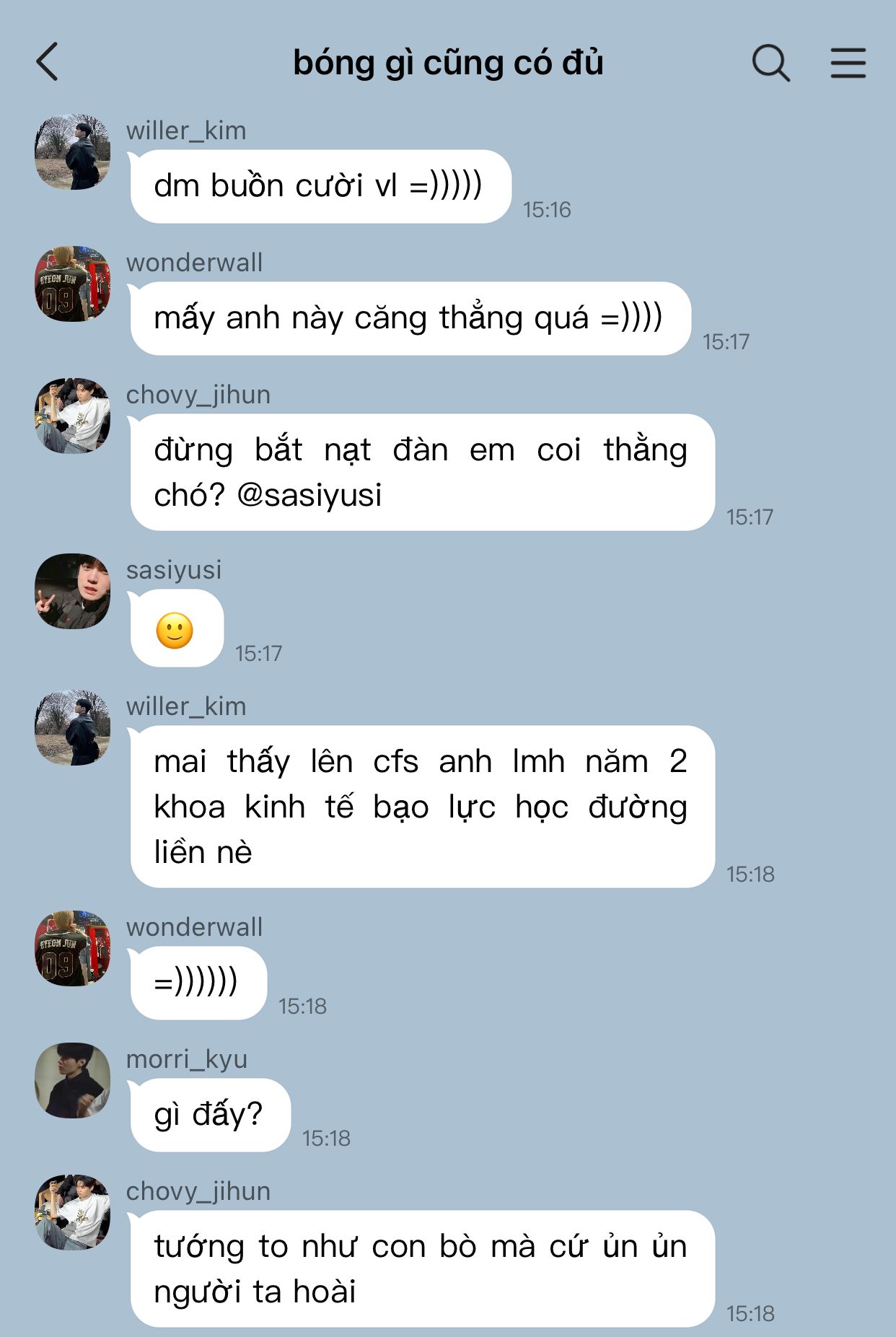Tap the back arrow icon
Image resolution: width=896 pixels, height=1337 pixels.
[47, 62]
